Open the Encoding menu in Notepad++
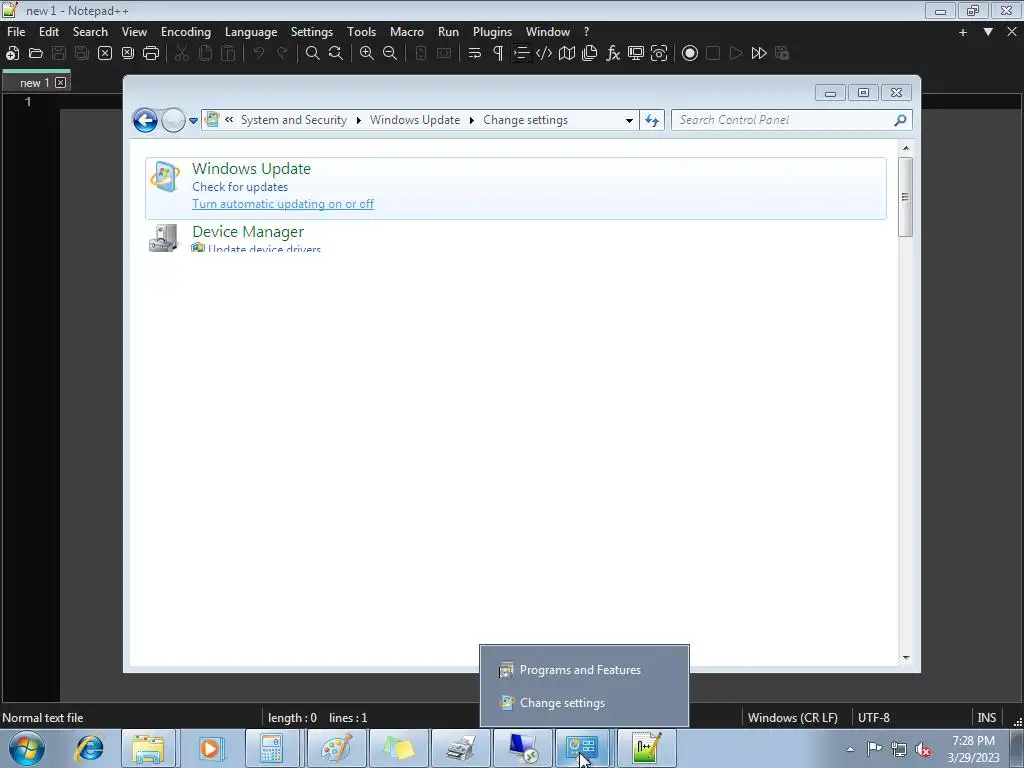The height and width of the screenshot is (768, 1024). (186, 31)
